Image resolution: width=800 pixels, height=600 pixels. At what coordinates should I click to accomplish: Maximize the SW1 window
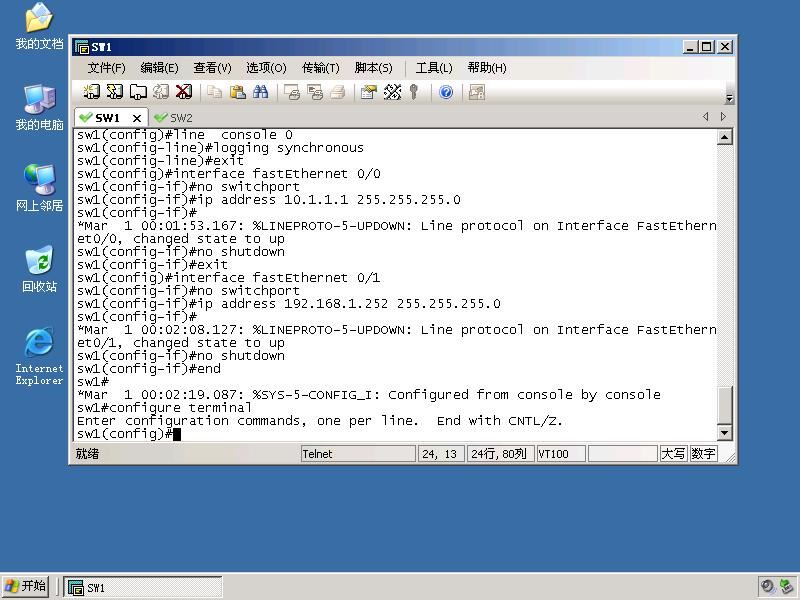point(707,47)
